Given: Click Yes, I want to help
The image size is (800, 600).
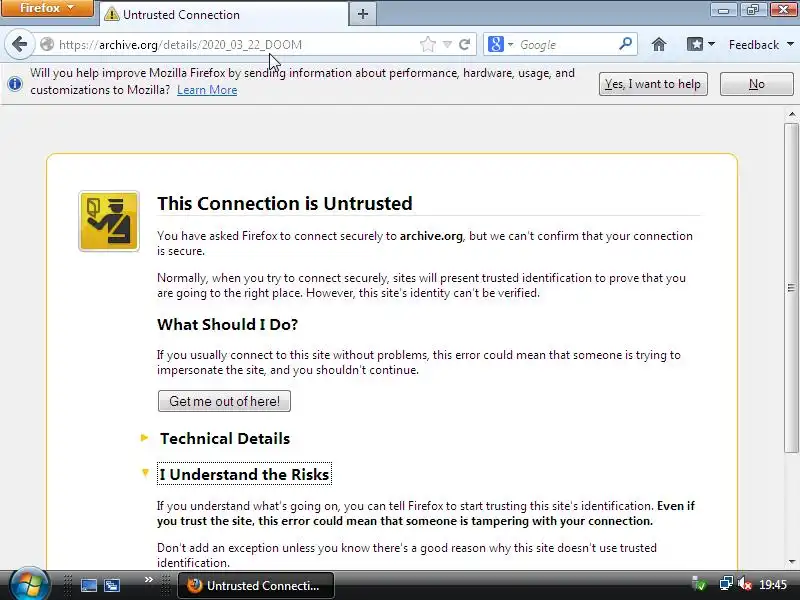Looking at the screenshot, I should pyautogui.click(x=653, y=84).
